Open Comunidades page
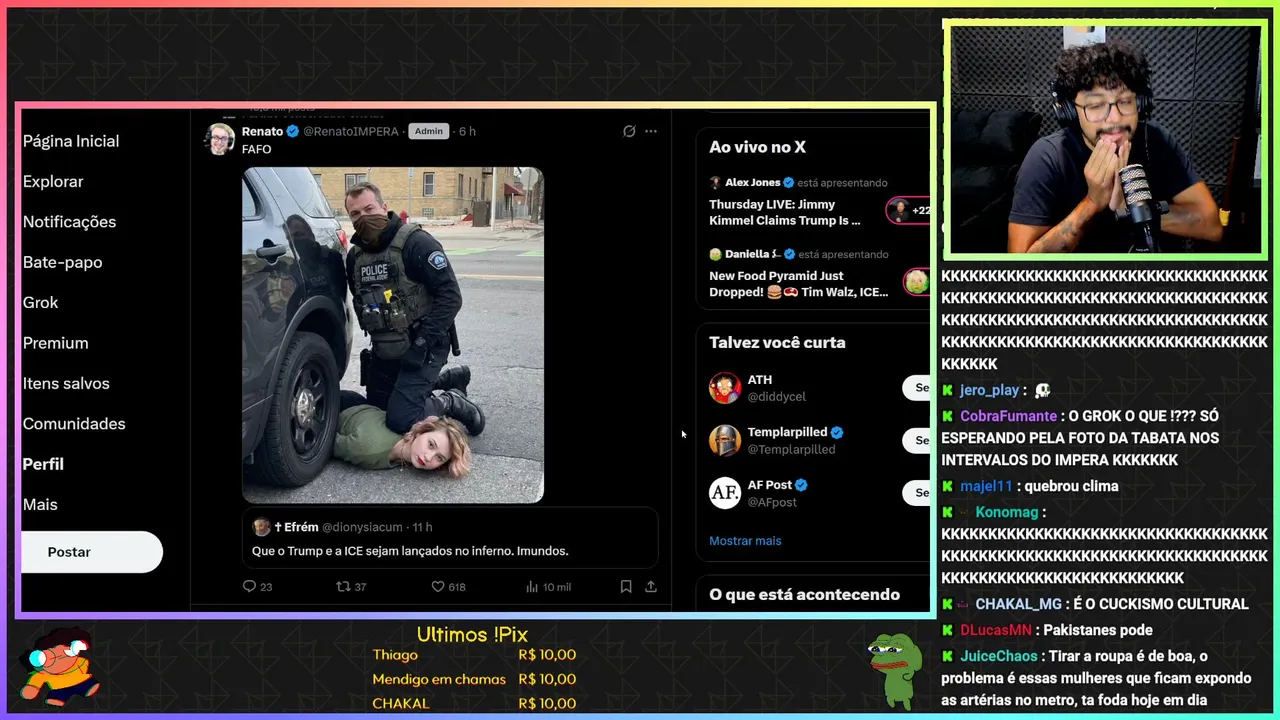Screen dimensions: 1280x720 click(74, 424)
